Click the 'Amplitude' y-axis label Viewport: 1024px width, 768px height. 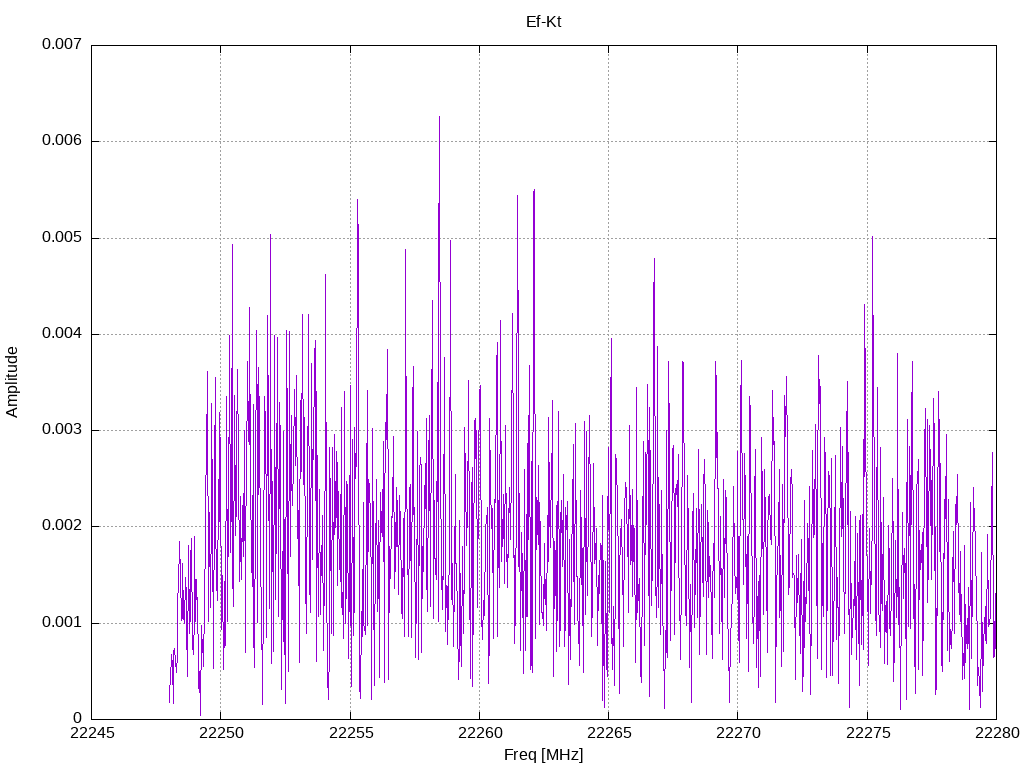tap(12, 382)
